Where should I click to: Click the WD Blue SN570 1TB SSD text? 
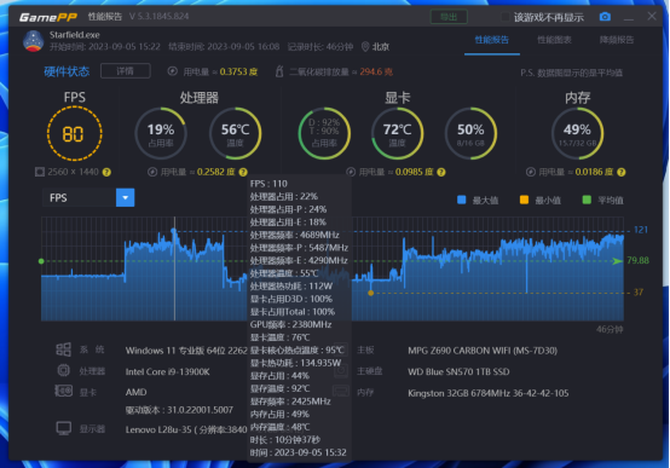pos(458,371)
